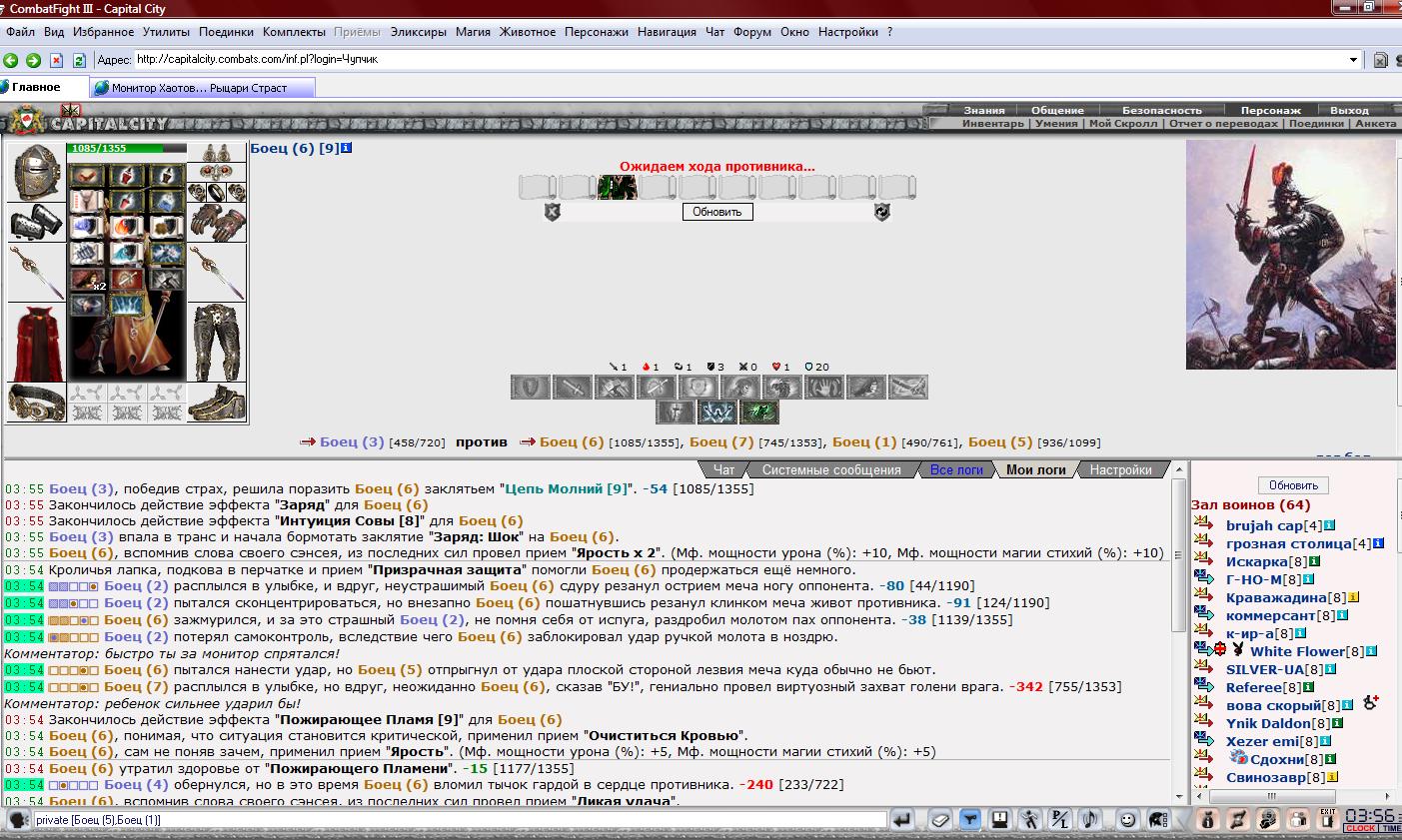This screenshot has width=1402, height=840.
Task: Toggle the P/L button
Action: [1061, 820]
